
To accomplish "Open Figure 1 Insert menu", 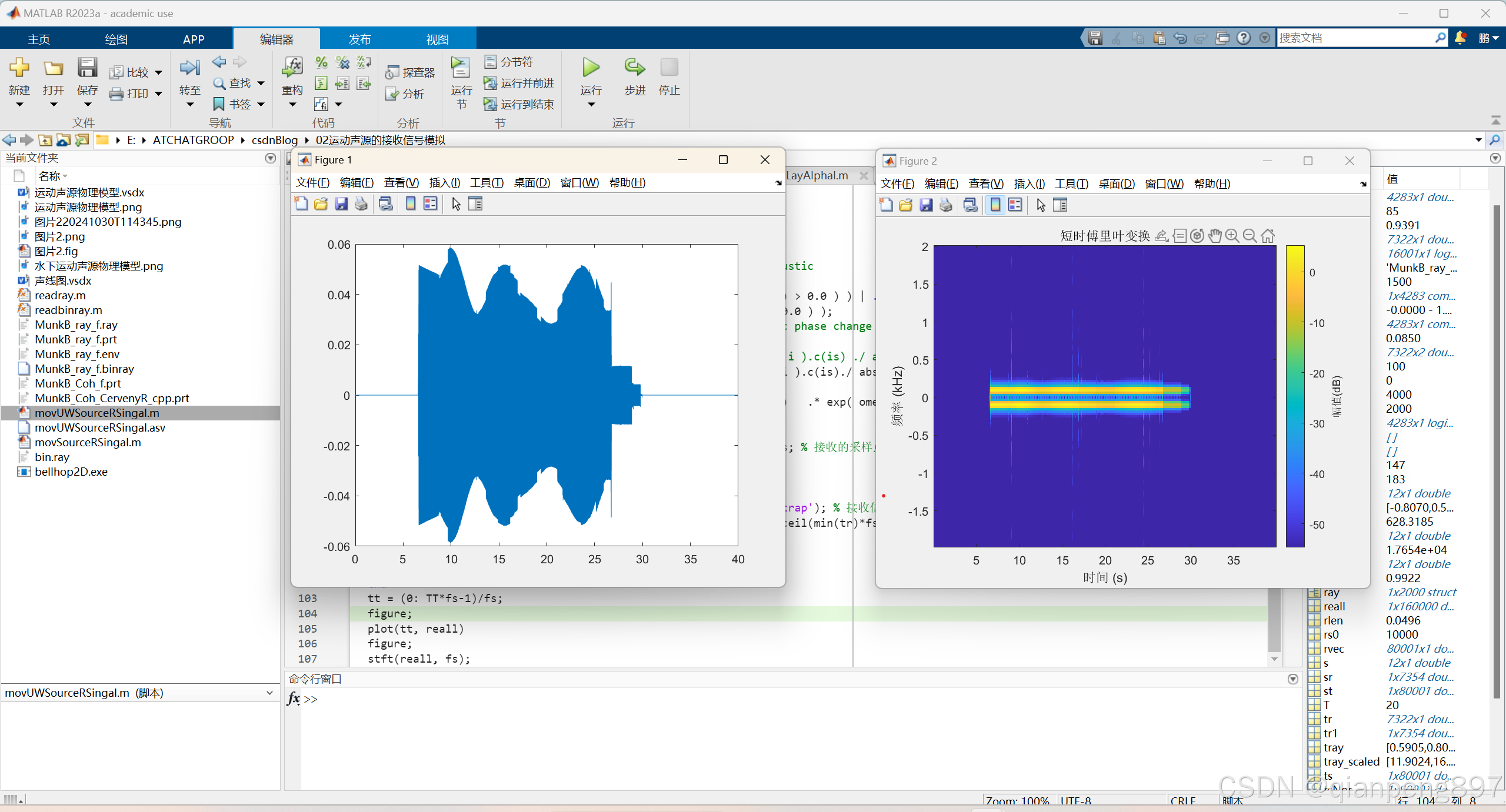I will pos(444,183).
